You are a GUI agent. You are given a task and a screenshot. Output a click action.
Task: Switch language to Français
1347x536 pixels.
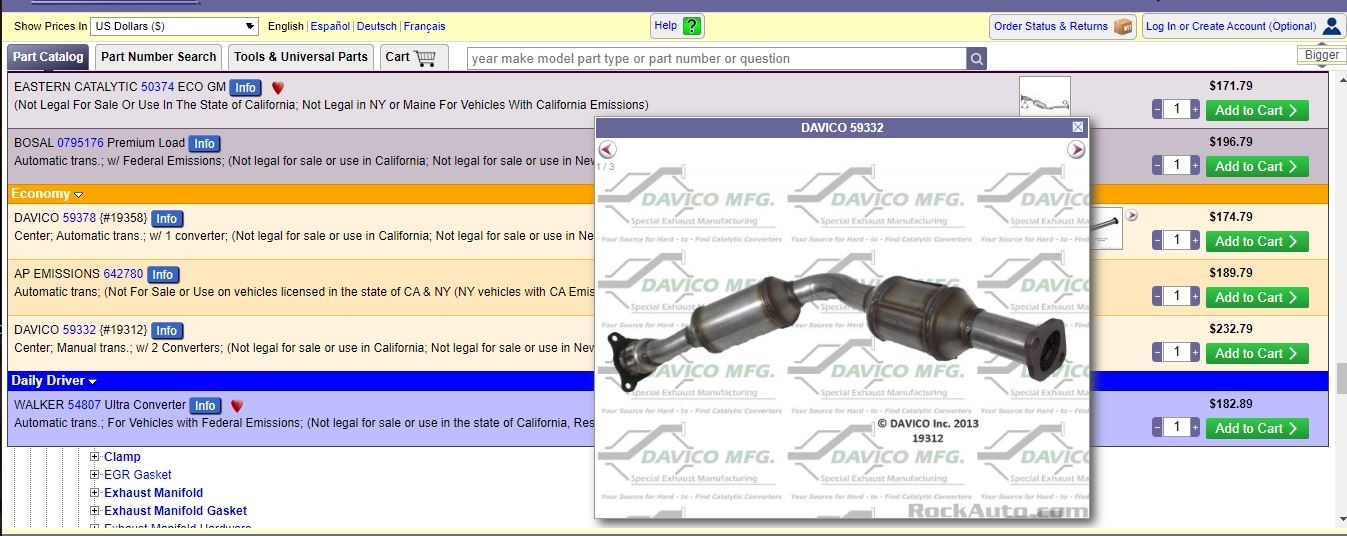425,26
